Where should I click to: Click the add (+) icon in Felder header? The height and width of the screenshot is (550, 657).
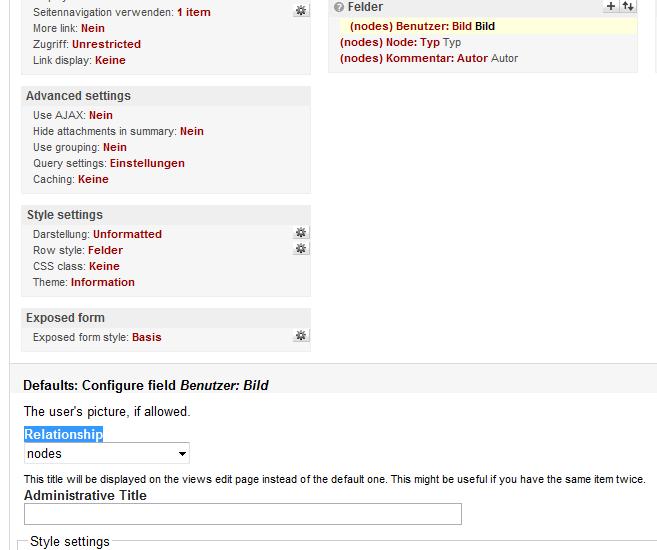point(611,6)
